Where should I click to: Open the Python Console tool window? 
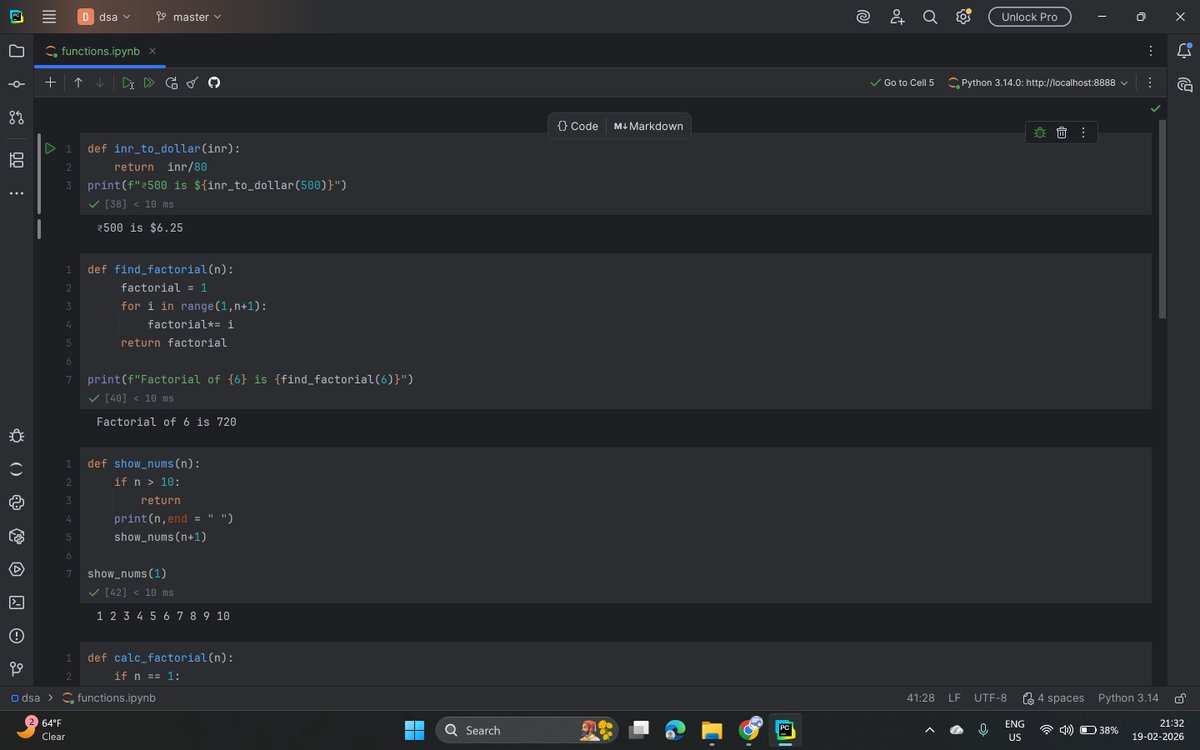point(16,503)
